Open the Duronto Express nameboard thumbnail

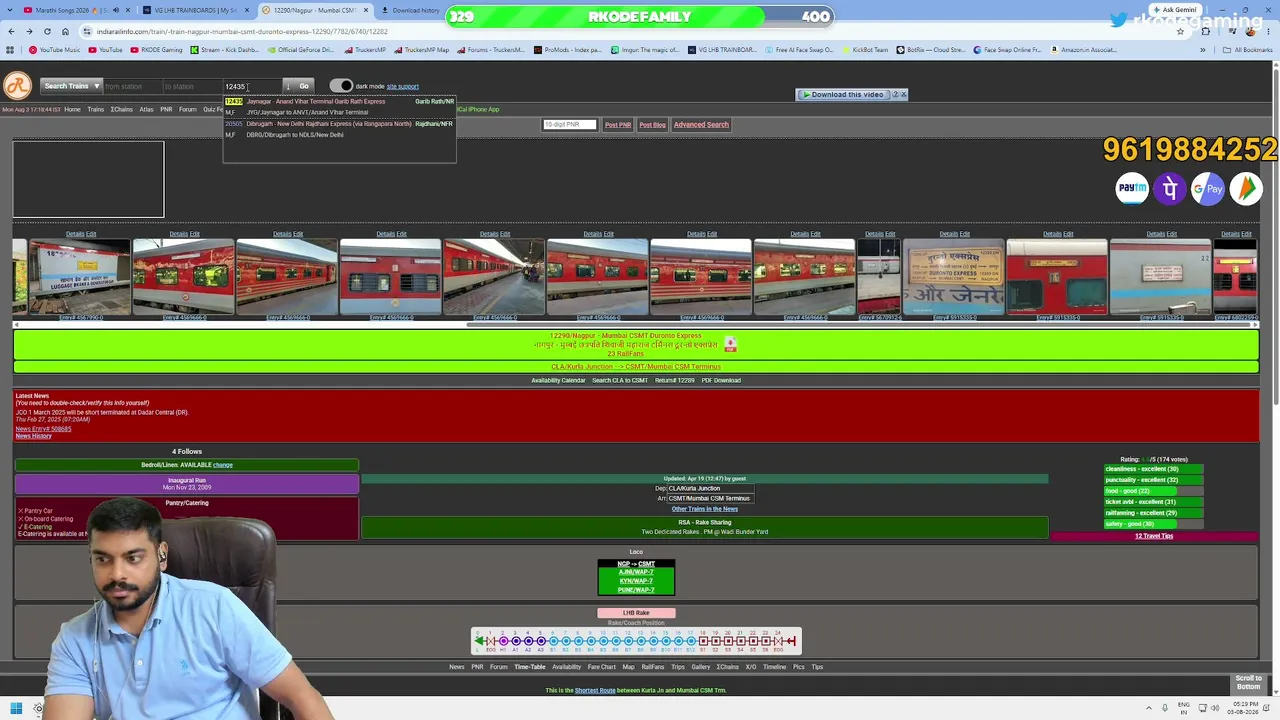pos(954,277)
